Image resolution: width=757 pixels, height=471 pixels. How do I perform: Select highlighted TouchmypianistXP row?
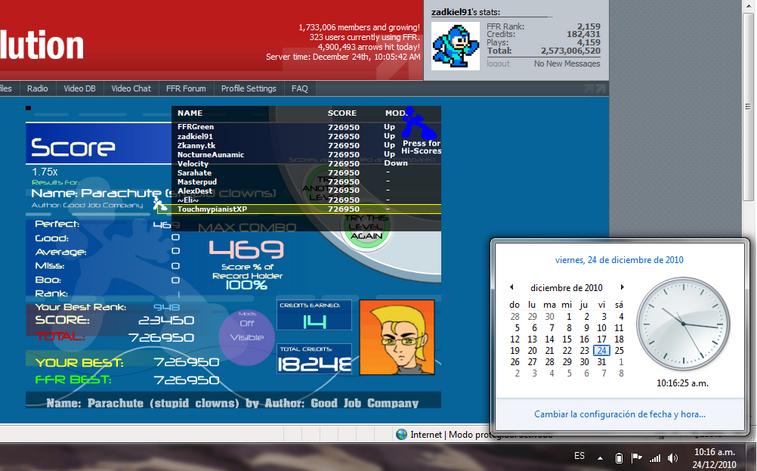point(299,209)
